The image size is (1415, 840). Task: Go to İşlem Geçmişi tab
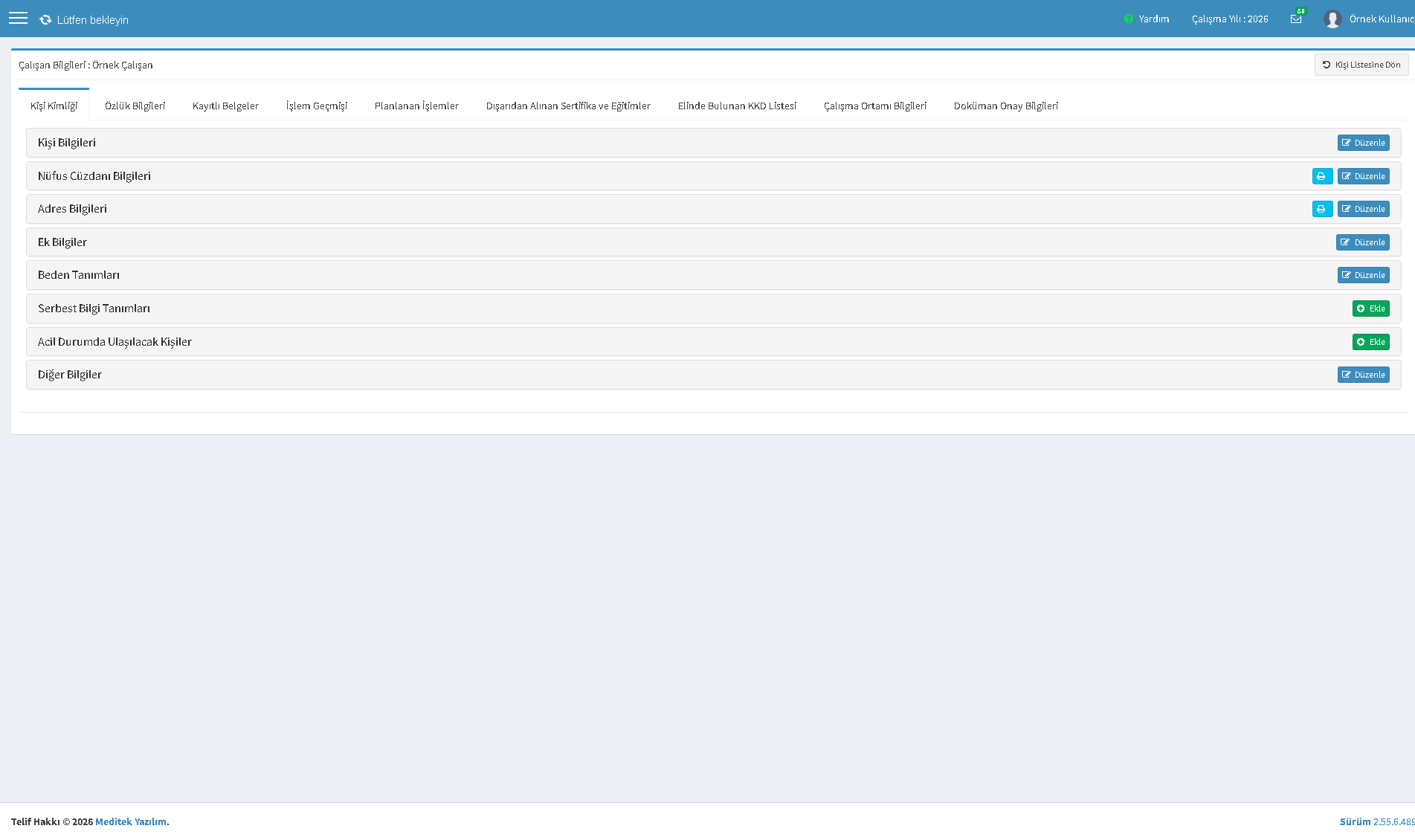pos(317,106)
